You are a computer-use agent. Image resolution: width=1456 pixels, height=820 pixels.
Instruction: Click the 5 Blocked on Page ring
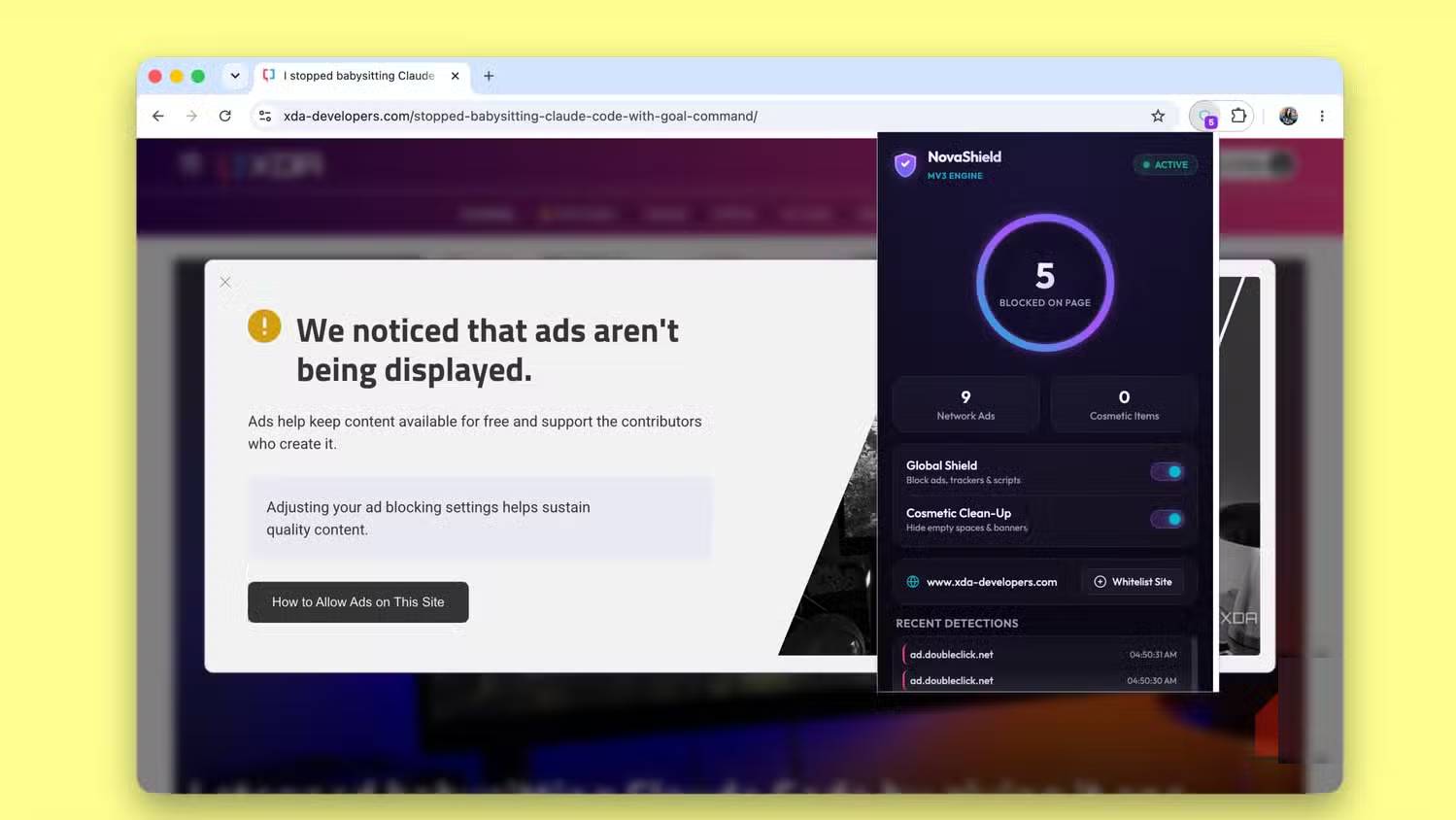coord(1045,283)
